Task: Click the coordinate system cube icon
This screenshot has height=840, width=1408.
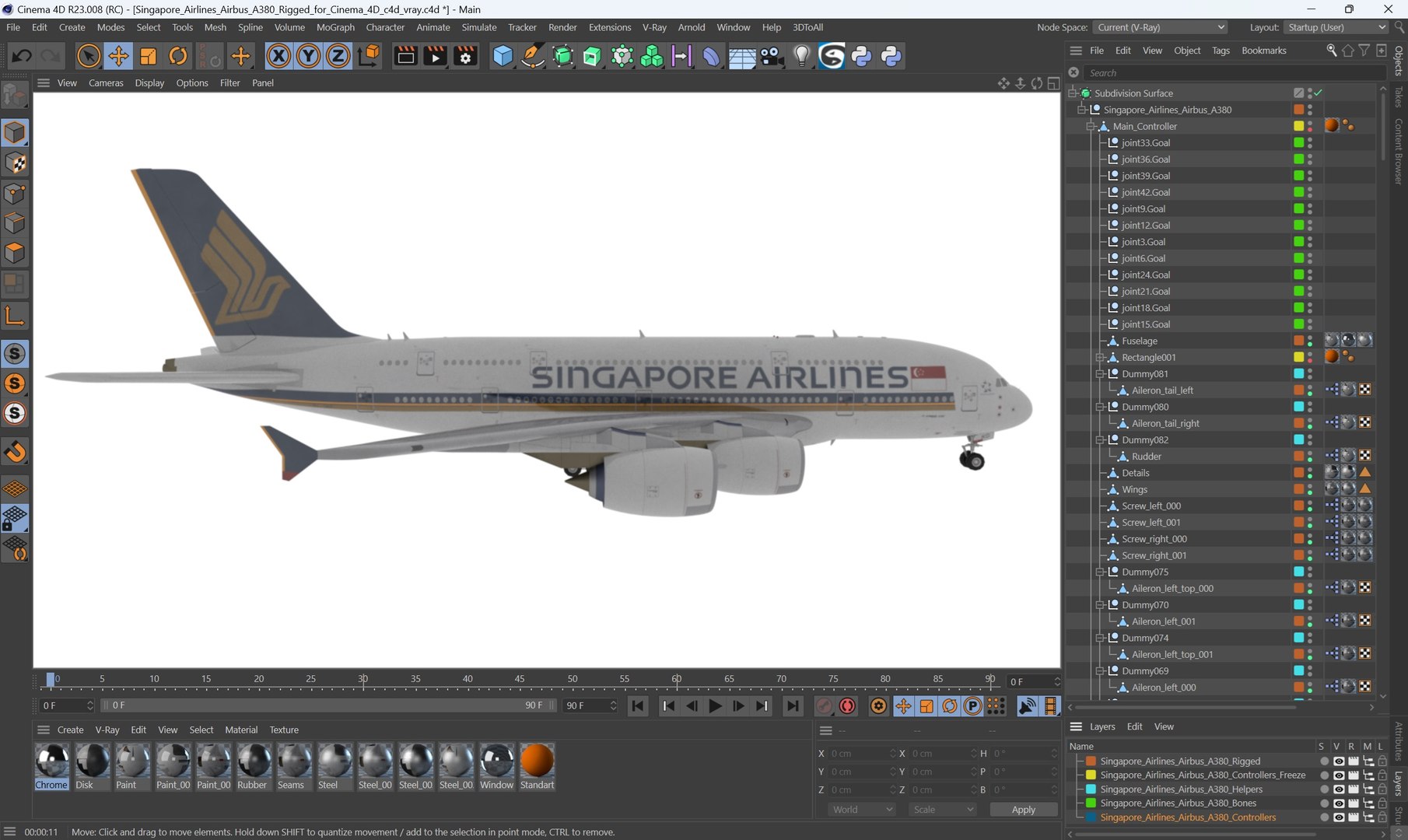Action: (x=370, y=55)
